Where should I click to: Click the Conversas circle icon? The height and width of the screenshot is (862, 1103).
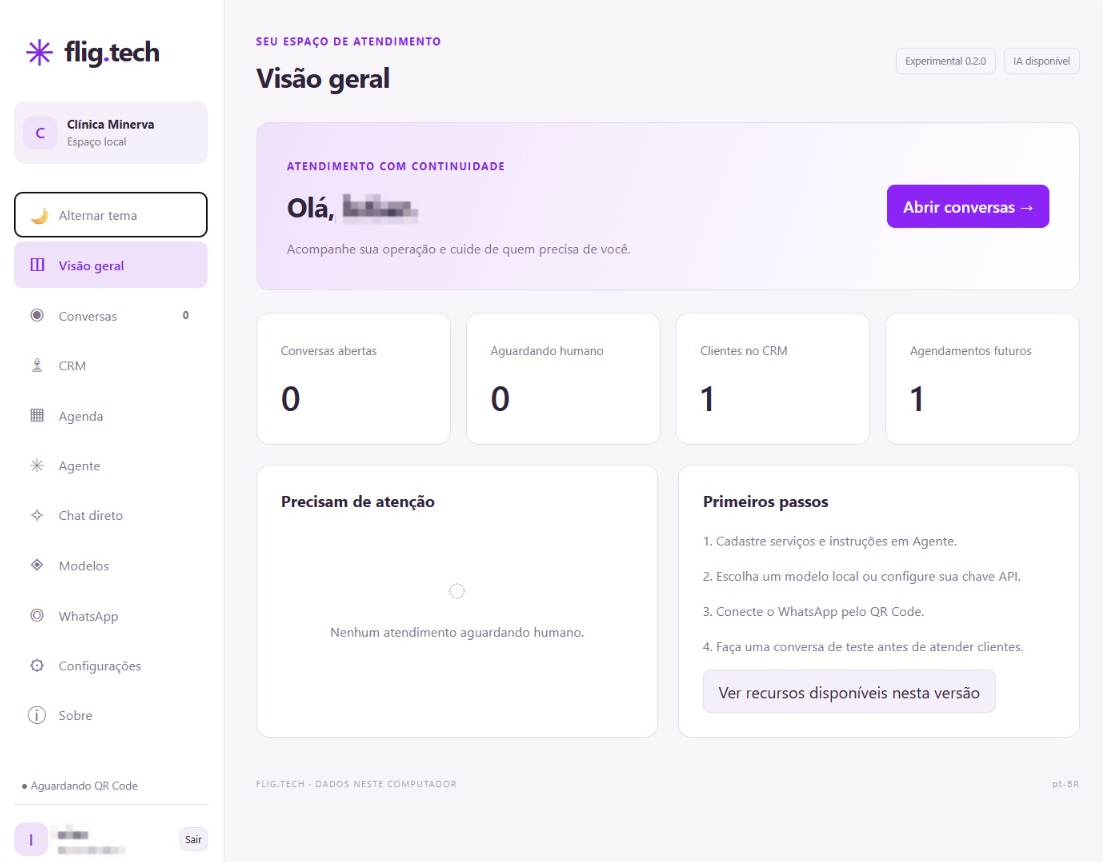(x=37, y=315)
